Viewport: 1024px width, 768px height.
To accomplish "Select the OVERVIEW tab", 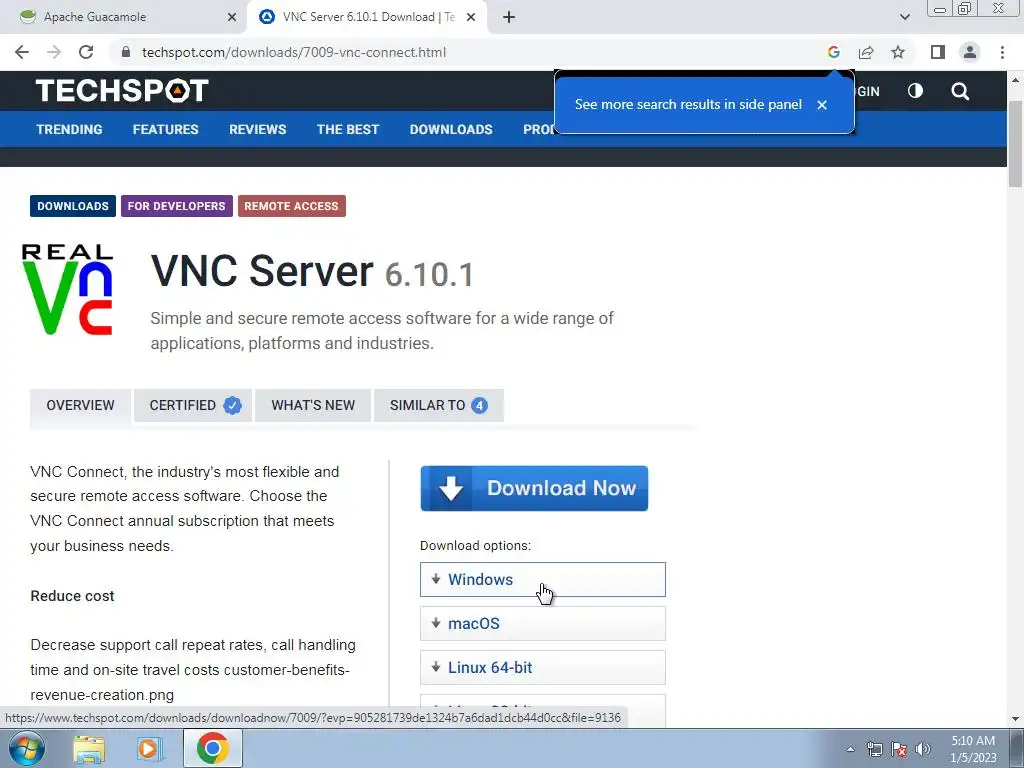I will point(80,405).
